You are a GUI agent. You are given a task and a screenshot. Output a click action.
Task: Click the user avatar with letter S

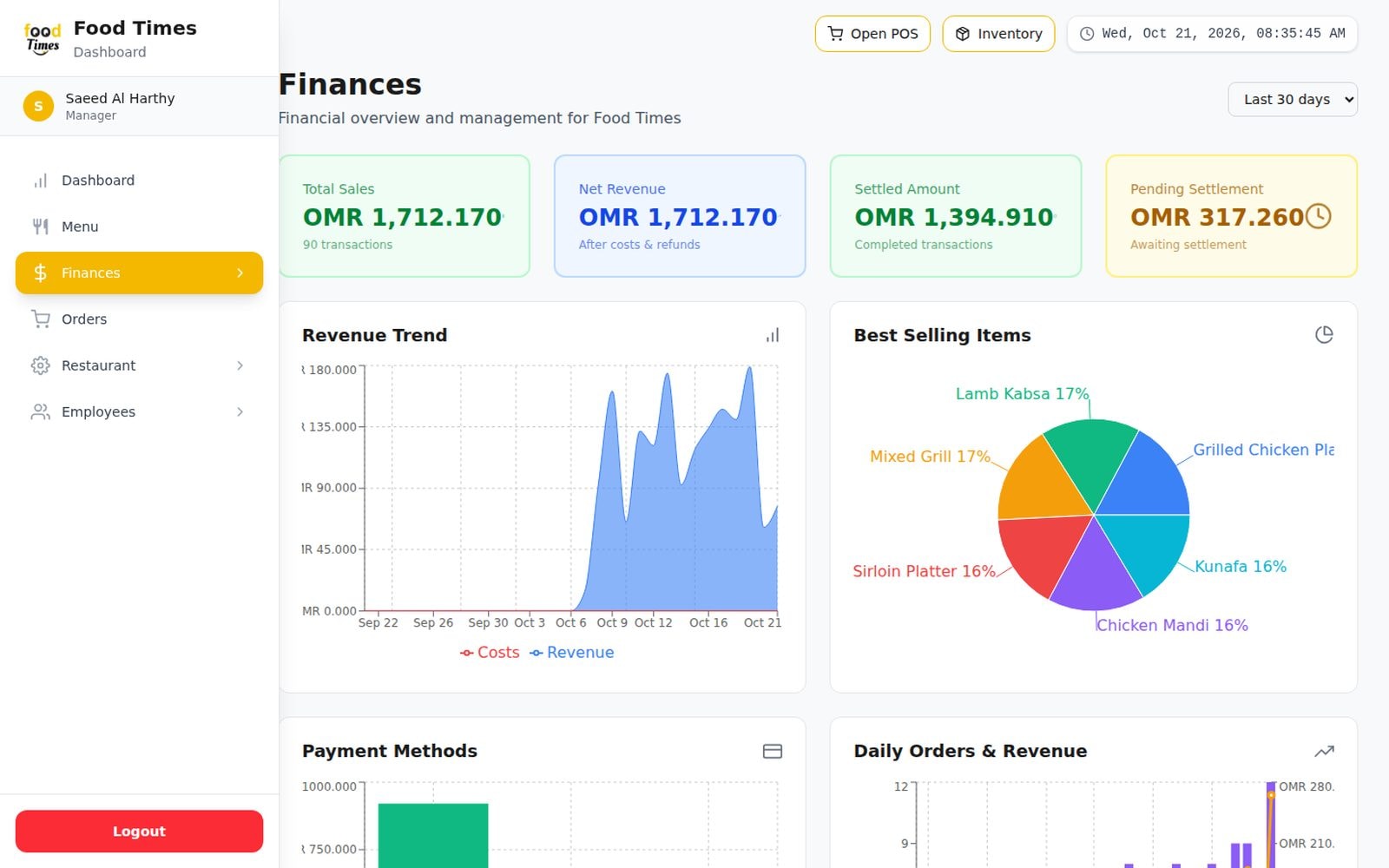coord(38,106)
